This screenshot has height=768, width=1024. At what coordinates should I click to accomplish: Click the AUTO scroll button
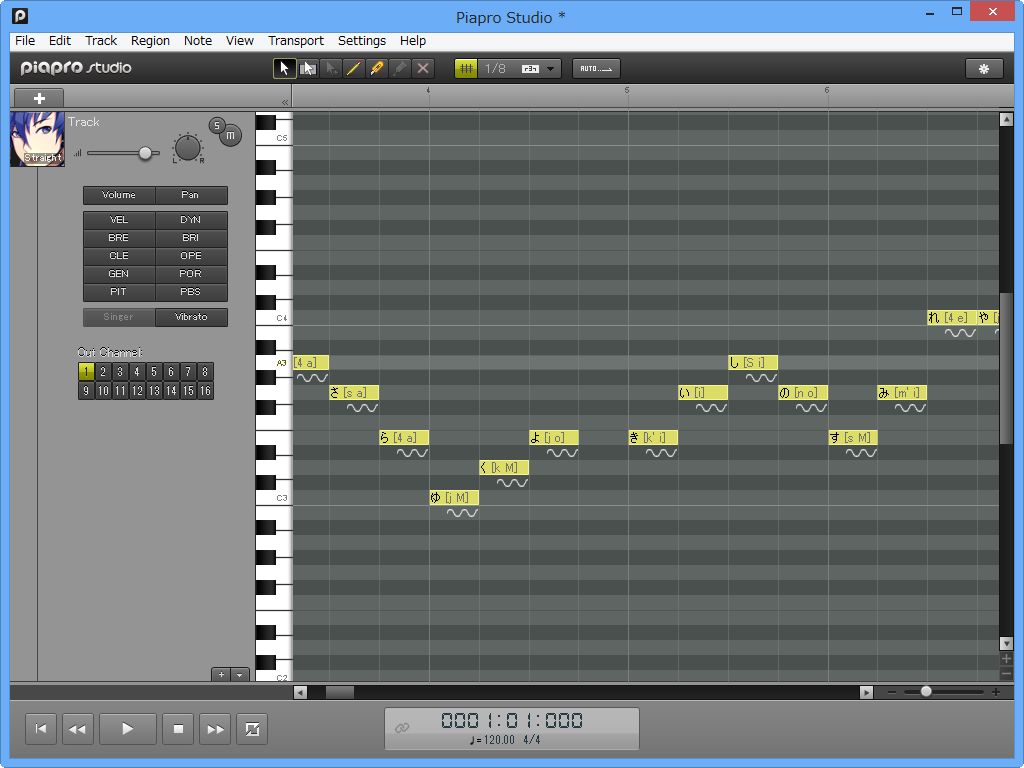pyautogui.click(x=596, y=69)
